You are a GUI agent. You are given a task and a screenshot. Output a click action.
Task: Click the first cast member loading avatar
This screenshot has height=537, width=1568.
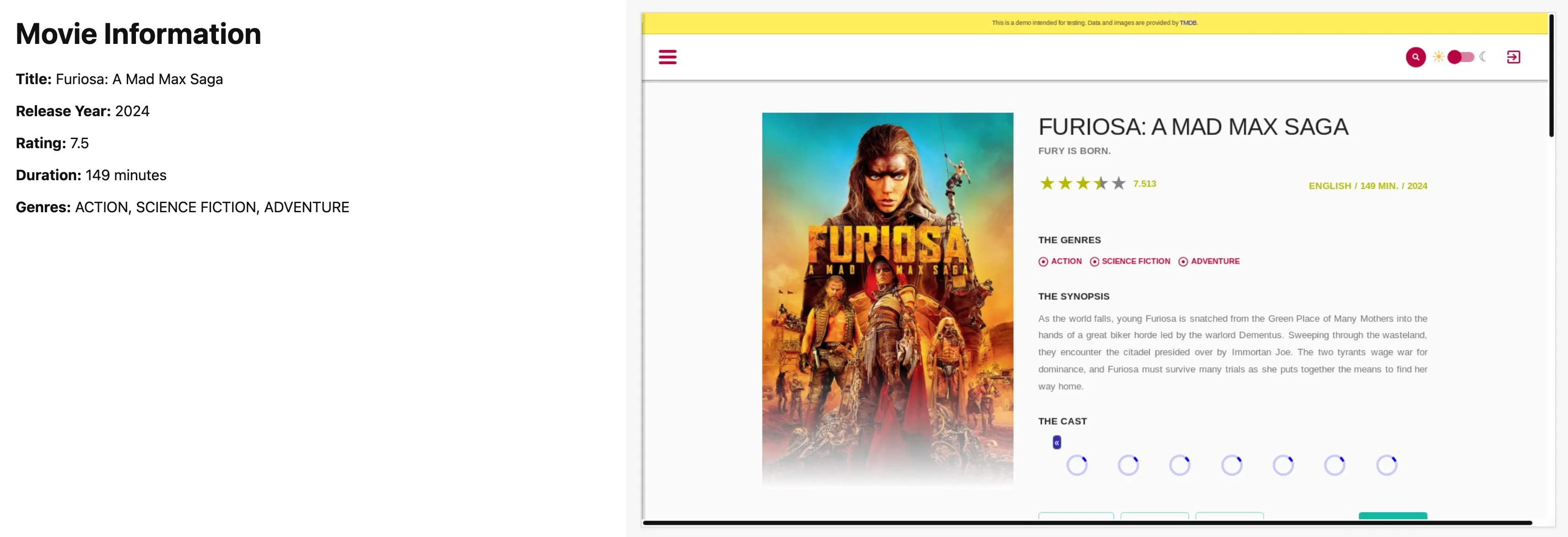pos(1077,465)
